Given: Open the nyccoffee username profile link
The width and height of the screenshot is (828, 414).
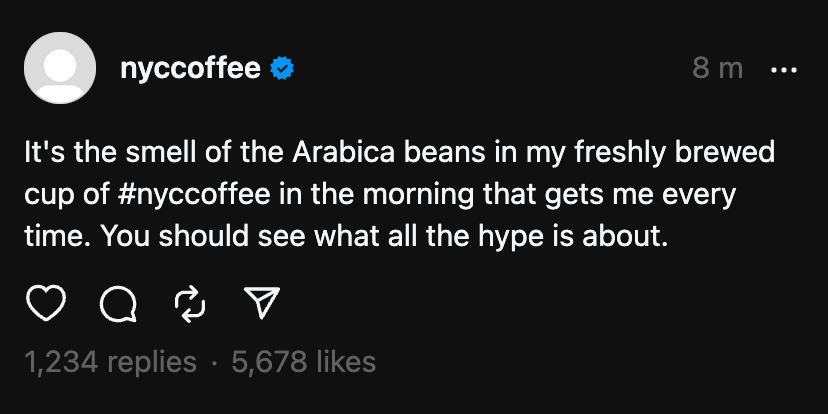Looking at the screenshot, I should (191, 69).
